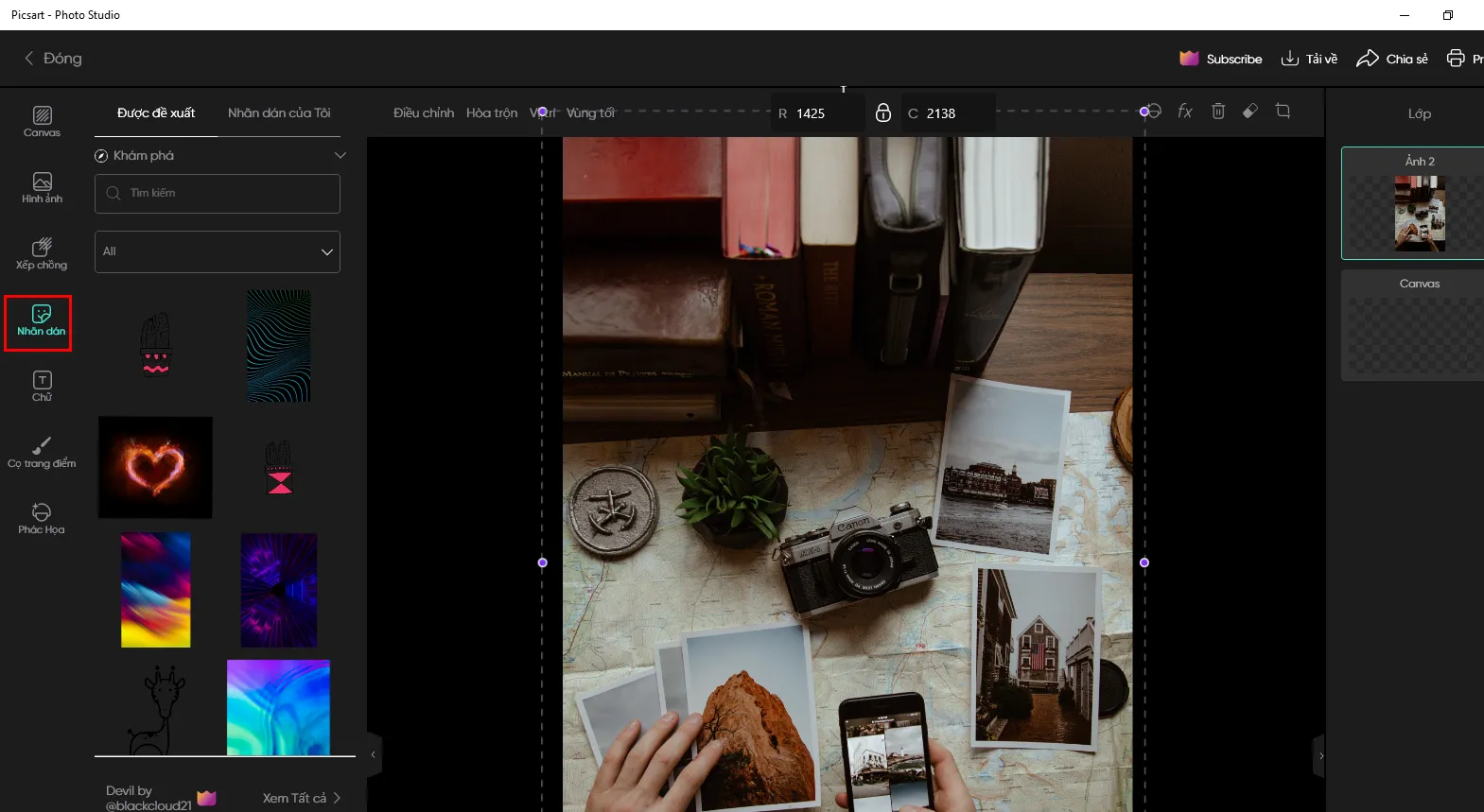Select the eraser tool in top toolbar

(1250, 111)
